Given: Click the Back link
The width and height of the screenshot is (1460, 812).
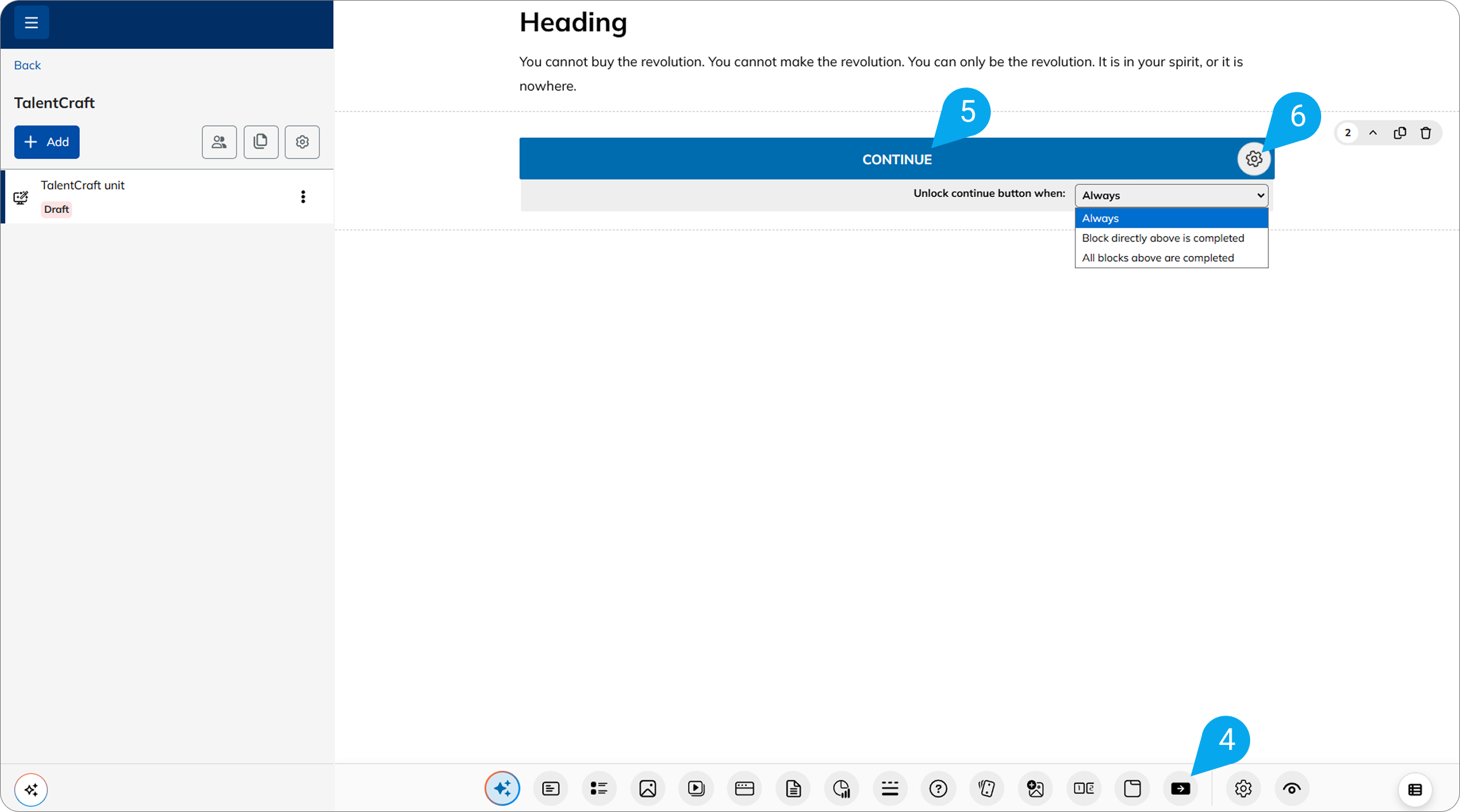Looking at the screenshot, I should tap(27, 65).
